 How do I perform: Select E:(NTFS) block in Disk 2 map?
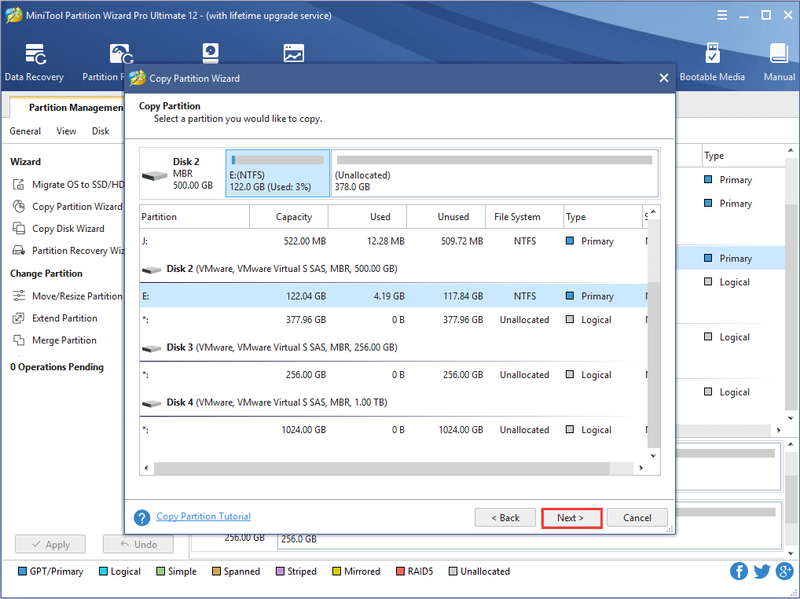(x=278, y=173)
